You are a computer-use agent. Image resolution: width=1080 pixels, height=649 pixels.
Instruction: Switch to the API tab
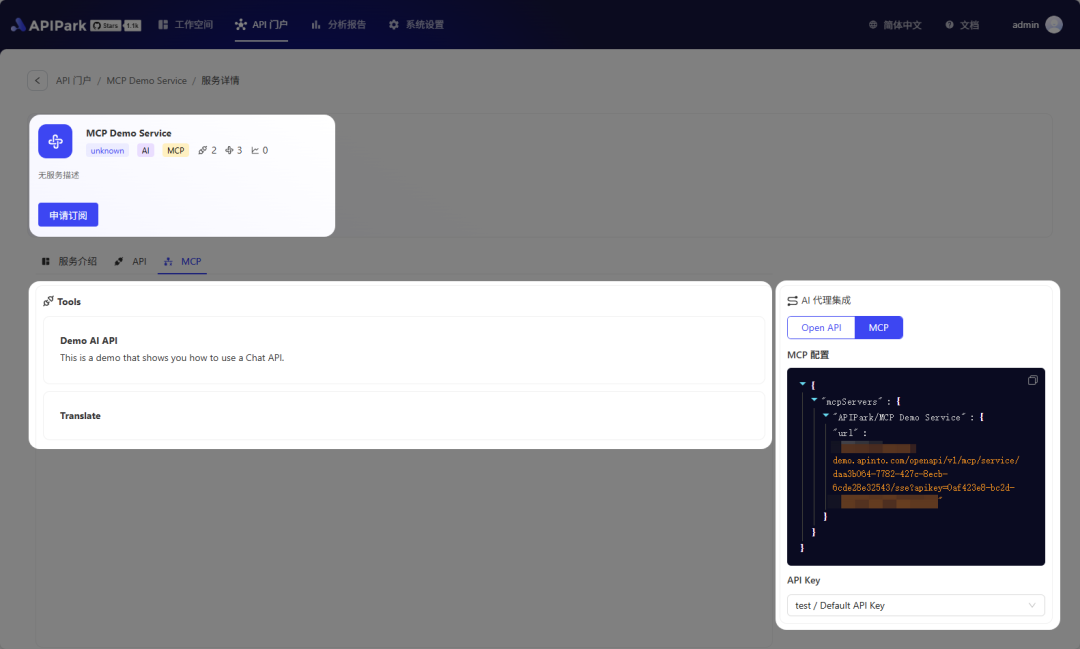(x=130, y=262)
